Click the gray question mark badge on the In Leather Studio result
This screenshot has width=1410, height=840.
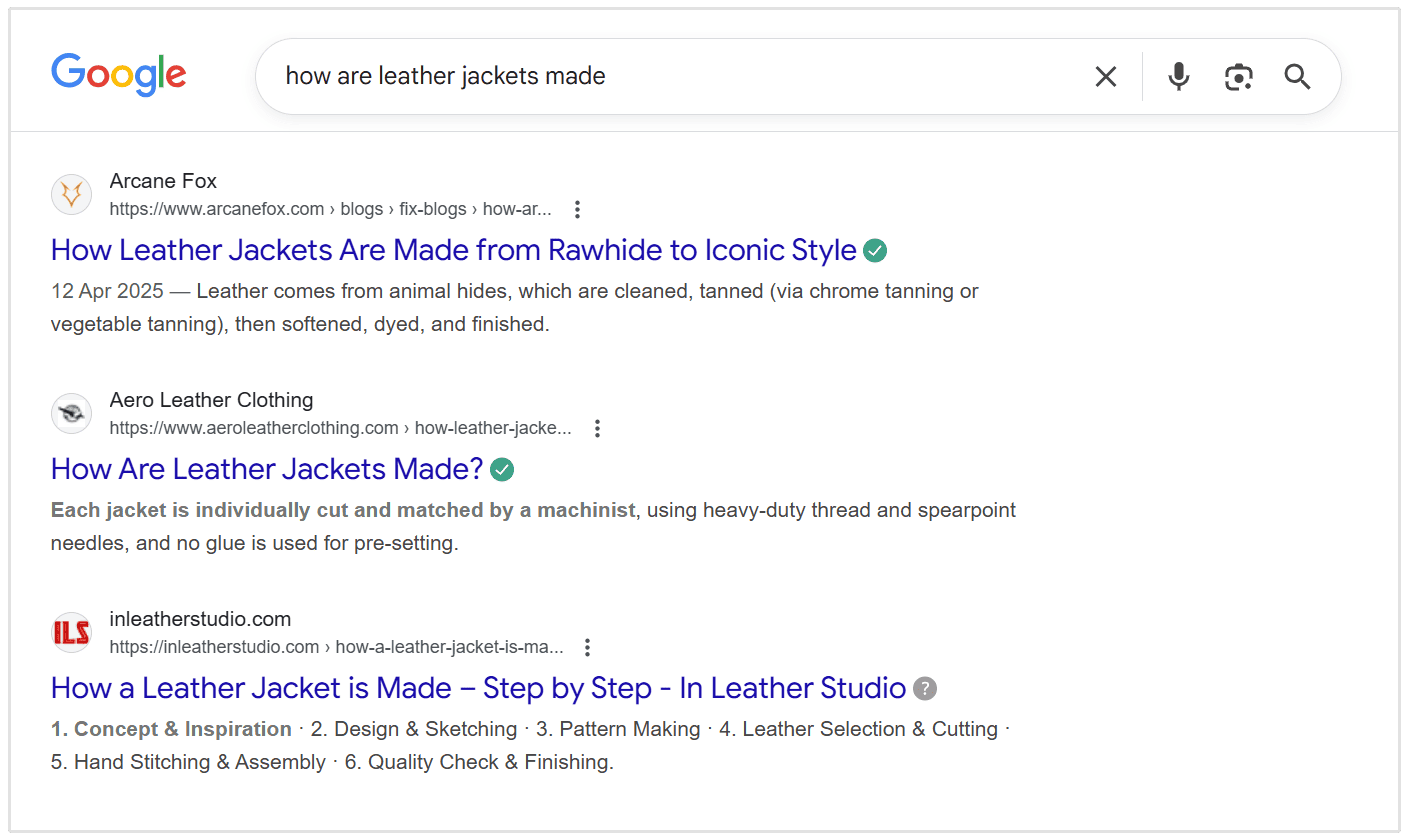(x=925, y=688)
